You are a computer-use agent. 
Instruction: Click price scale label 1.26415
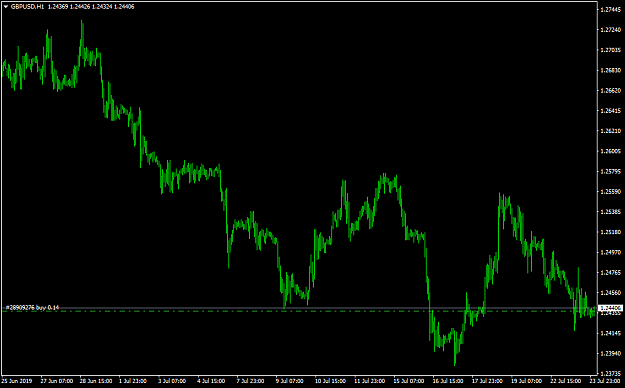pos(611,111)
